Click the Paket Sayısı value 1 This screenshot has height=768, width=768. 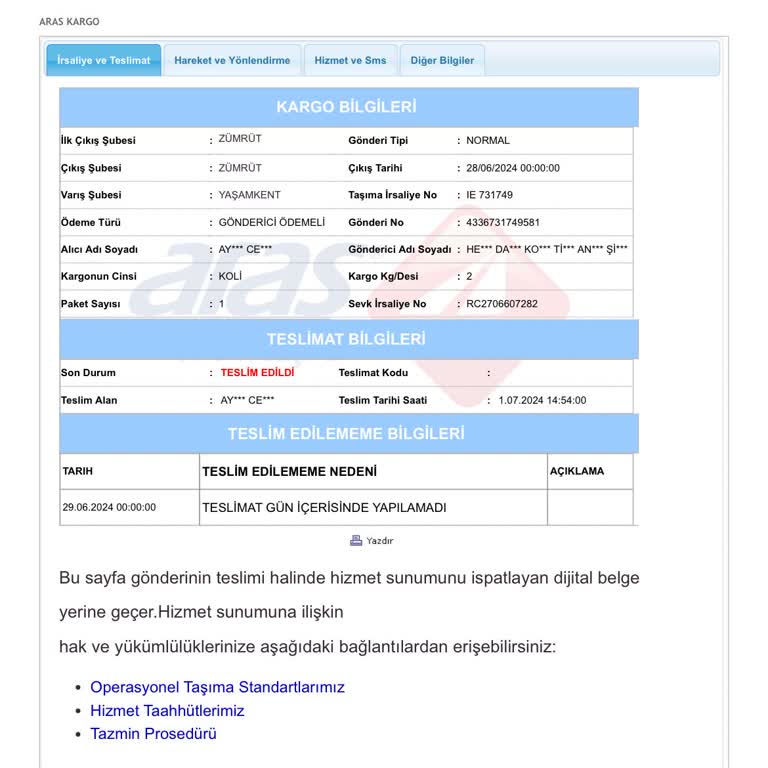(x=221, y=304)
